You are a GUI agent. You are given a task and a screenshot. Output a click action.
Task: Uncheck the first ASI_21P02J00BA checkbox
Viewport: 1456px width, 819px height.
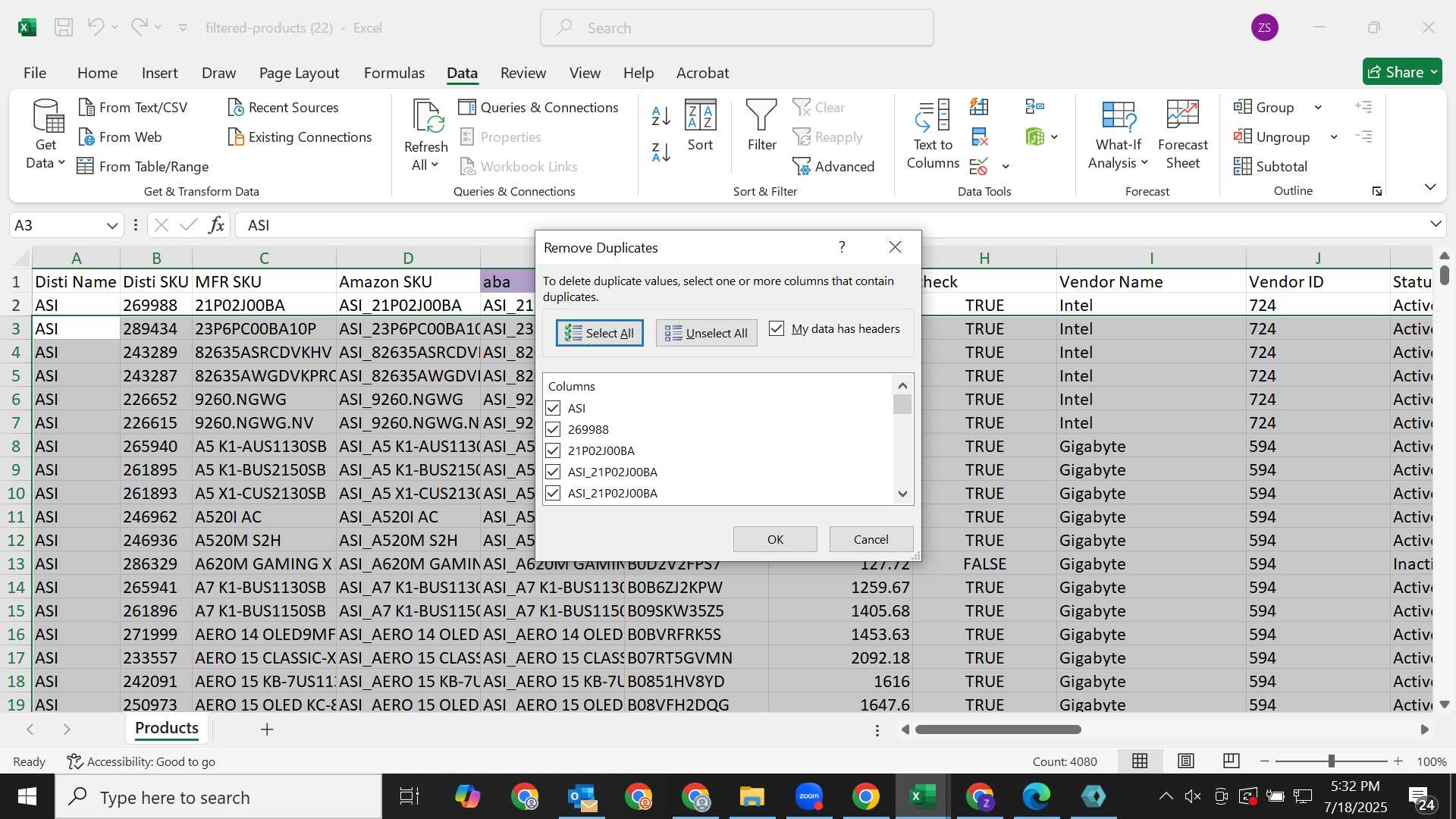[553, 472]
